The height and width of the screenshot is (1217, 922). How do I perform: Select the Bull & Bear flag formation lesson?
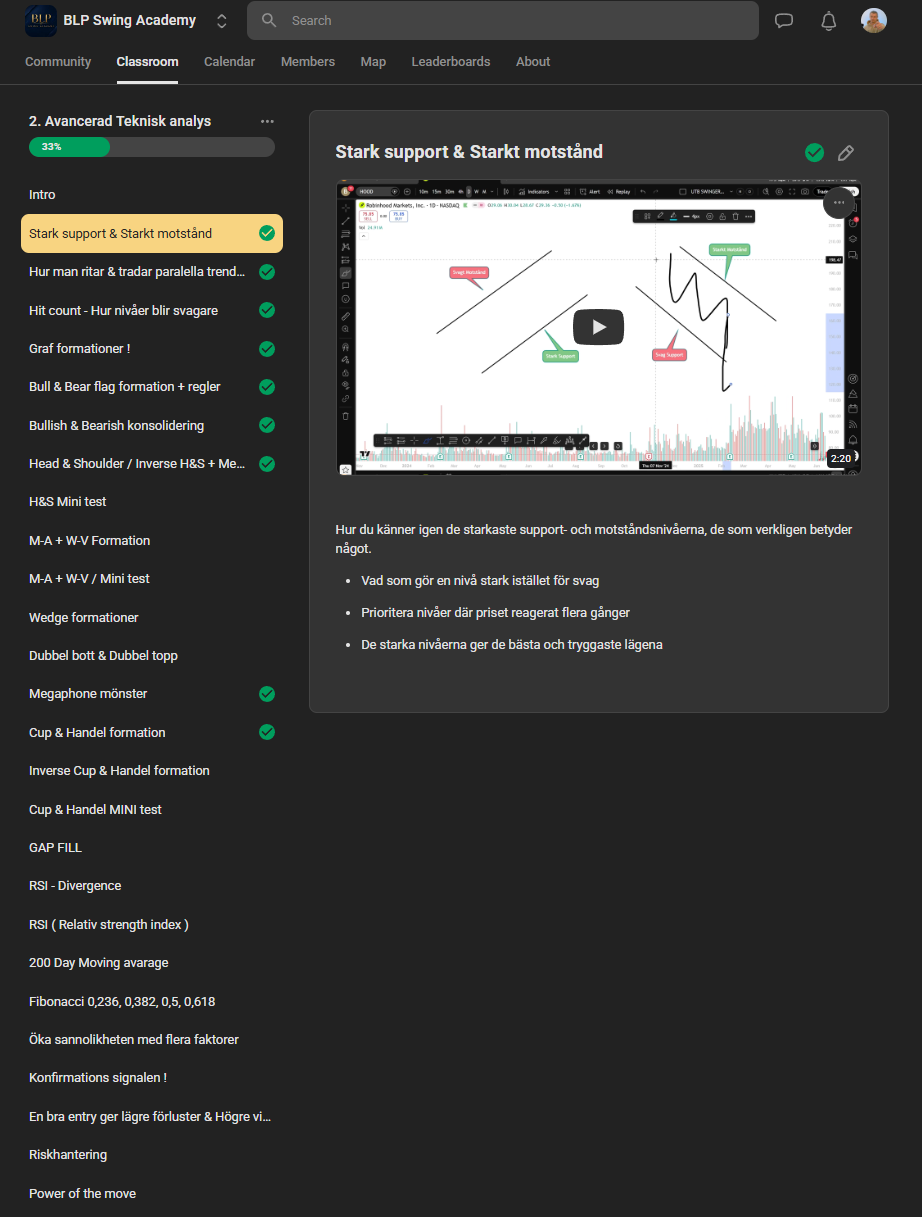click(152, 386)
